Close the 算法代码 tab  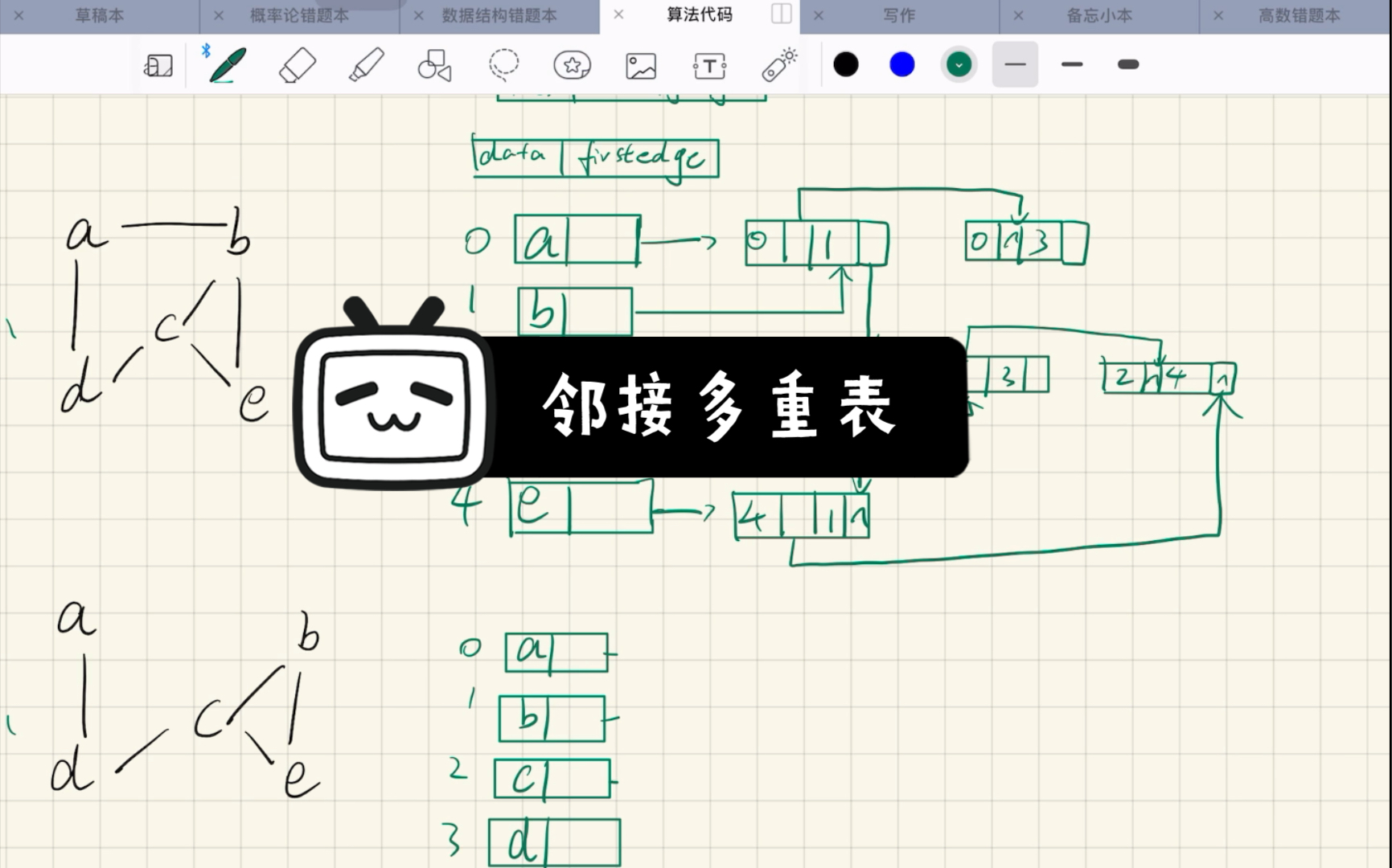pos(618,14)
